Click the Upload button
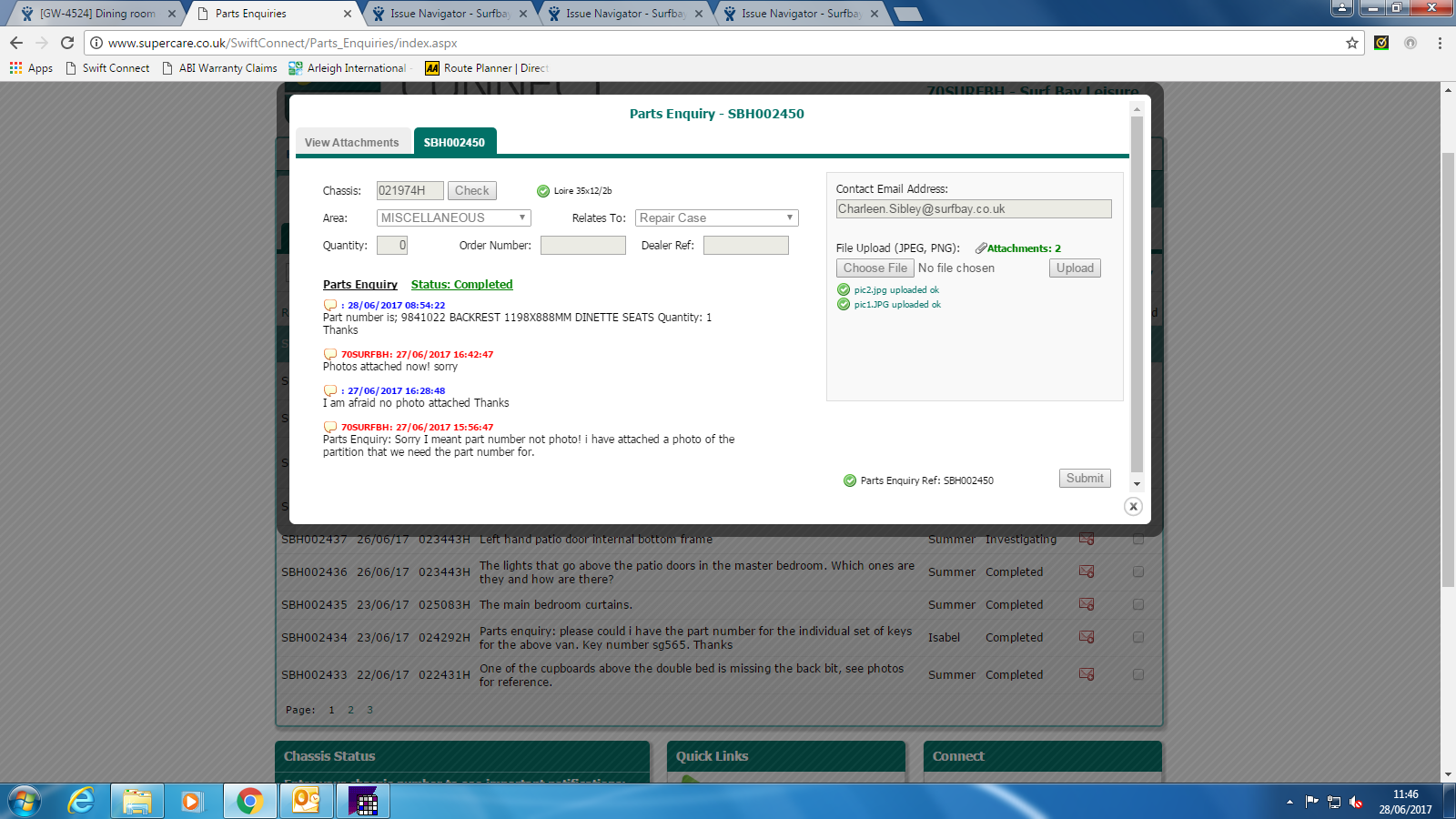Image resolution: width=1456 pixels, height=819 pixels. pos(1075,268)
